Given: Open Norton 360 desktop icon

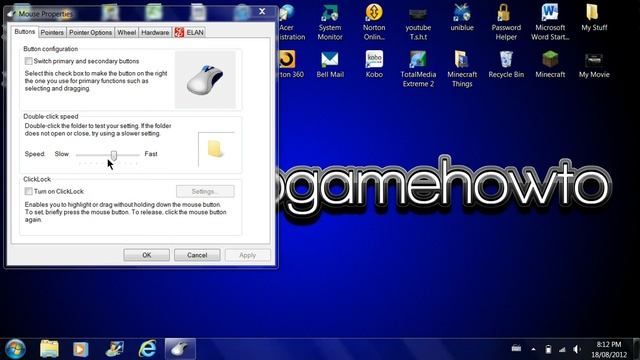Looking at the screenshot, I should (x=291, y=64).
